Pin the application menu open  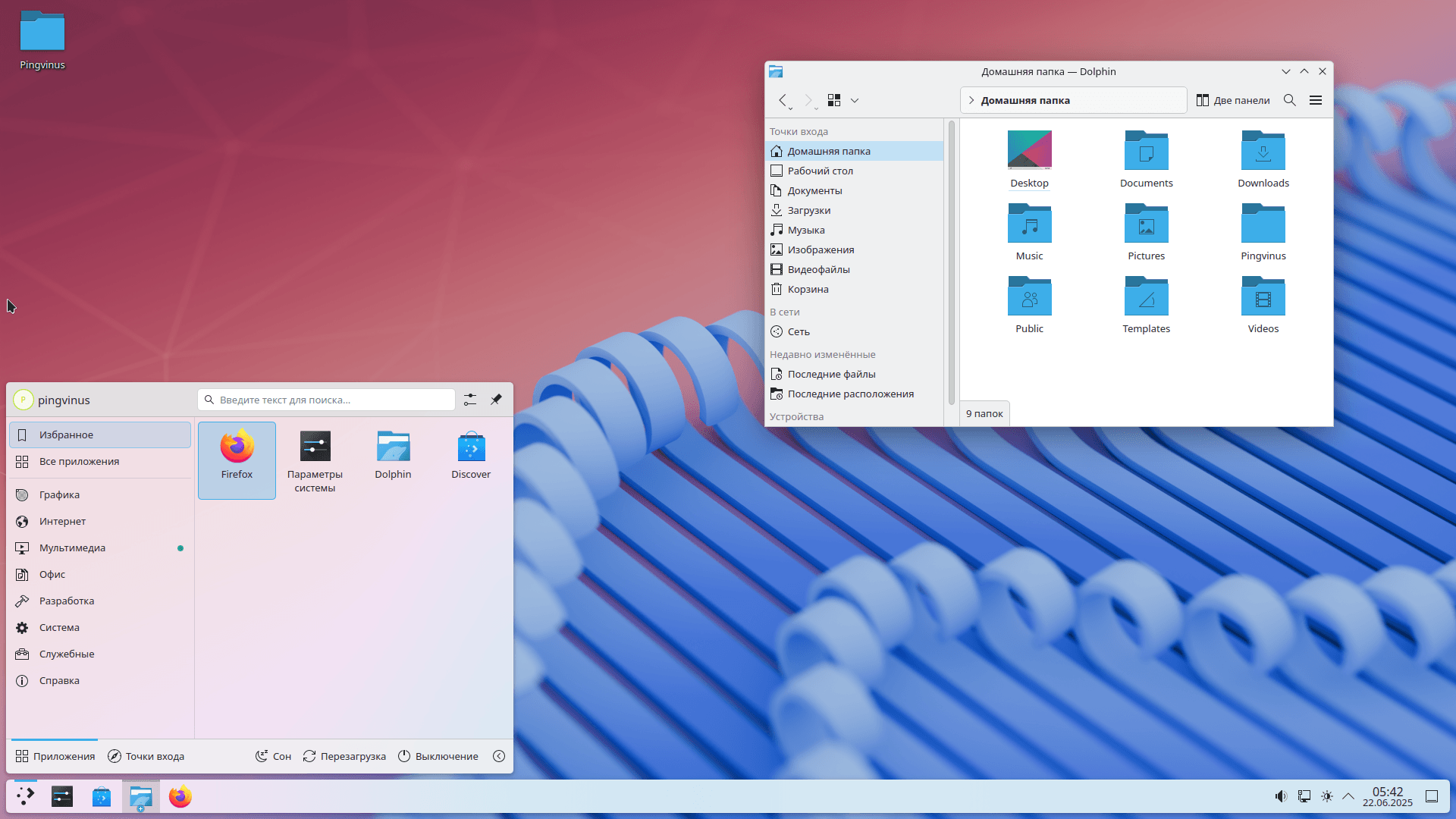click(496, 400)
